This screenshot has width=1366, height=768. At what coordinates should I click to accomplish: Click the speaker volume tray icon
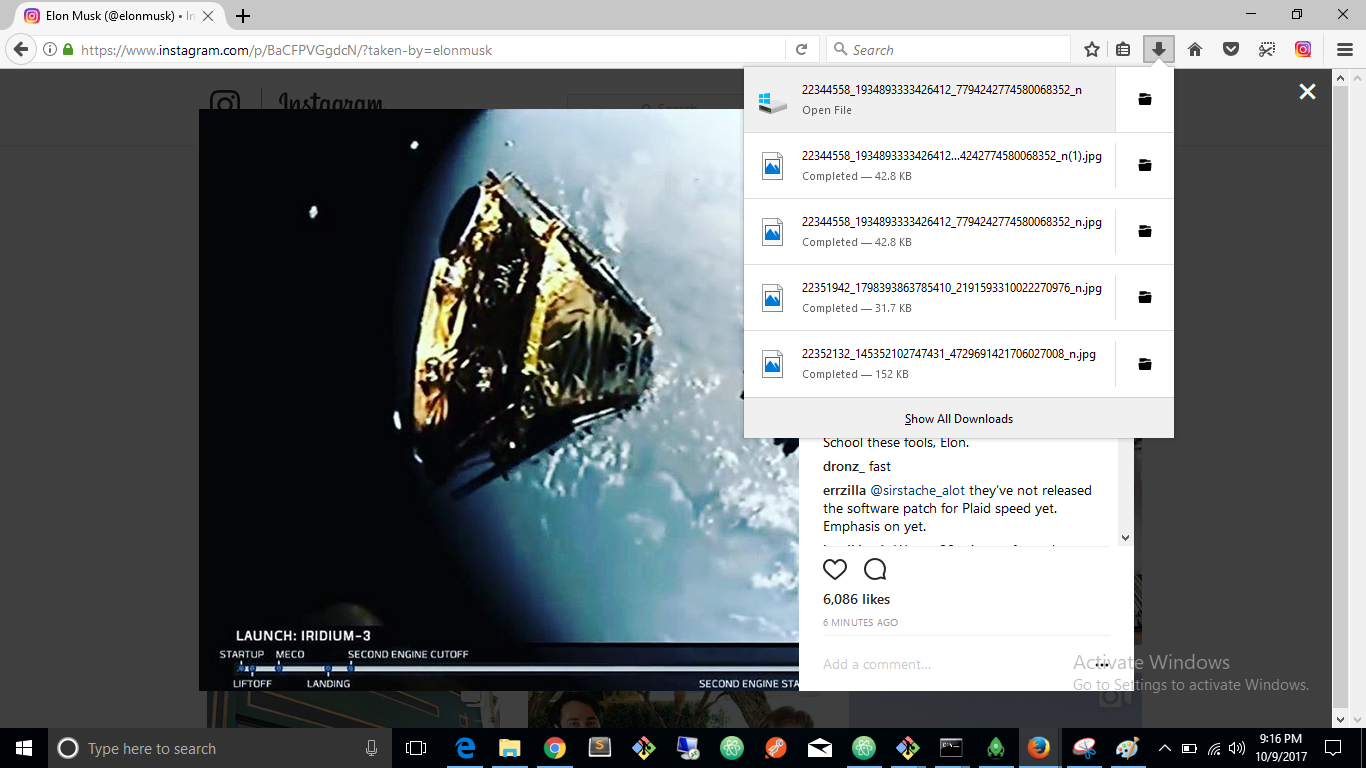1238,748
